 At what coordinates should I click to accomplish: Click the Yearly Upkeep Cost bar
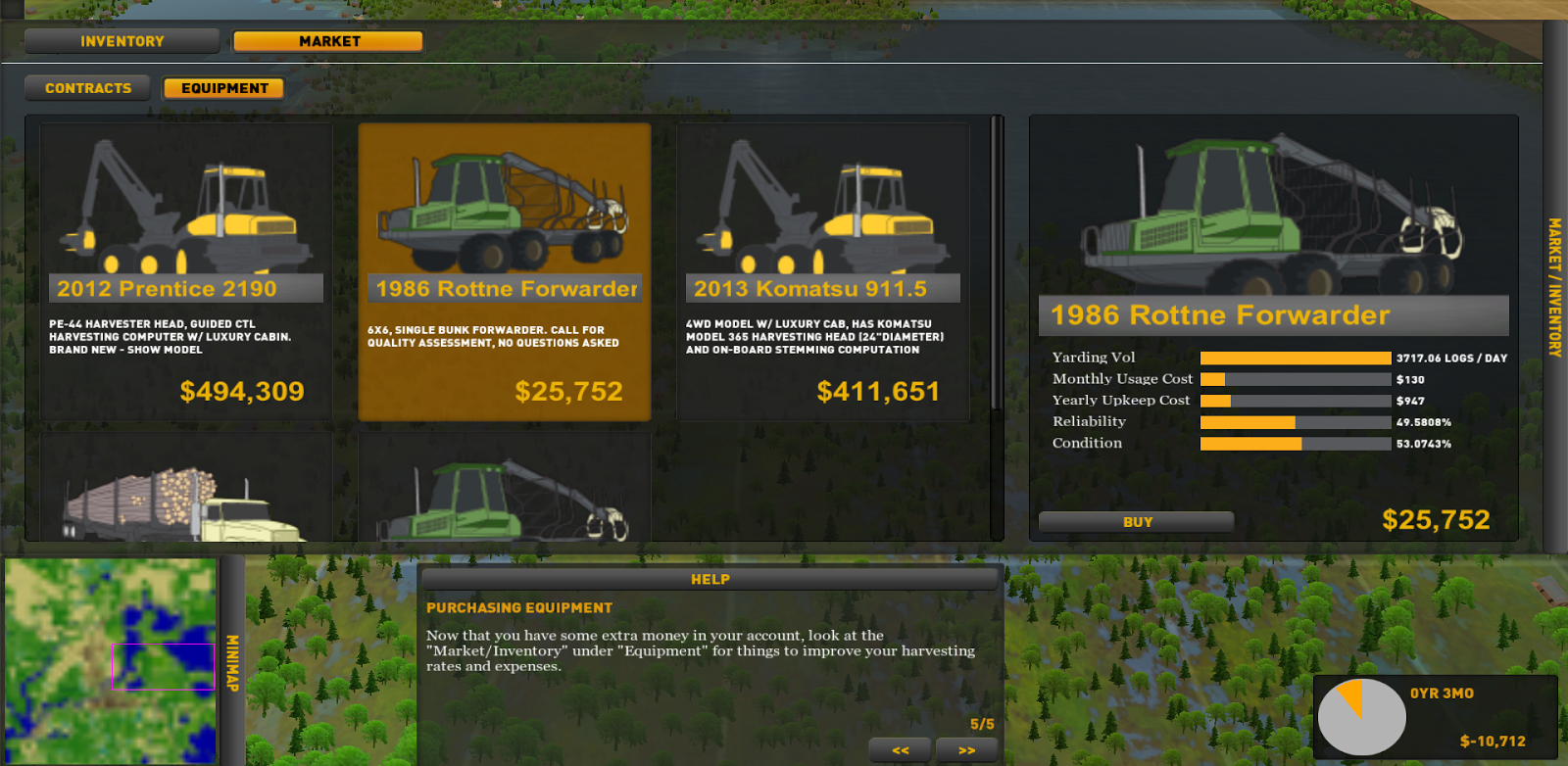pyautogui.click(x=1296, y=402)
